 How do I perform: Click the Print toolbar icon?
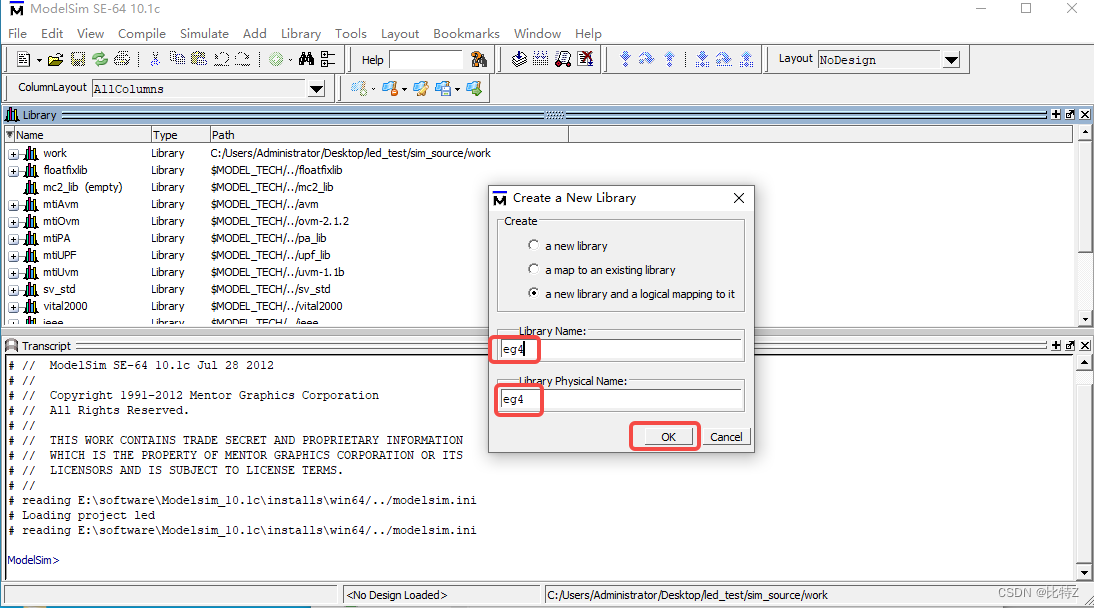pyautogui.click(x=120, y=58)
